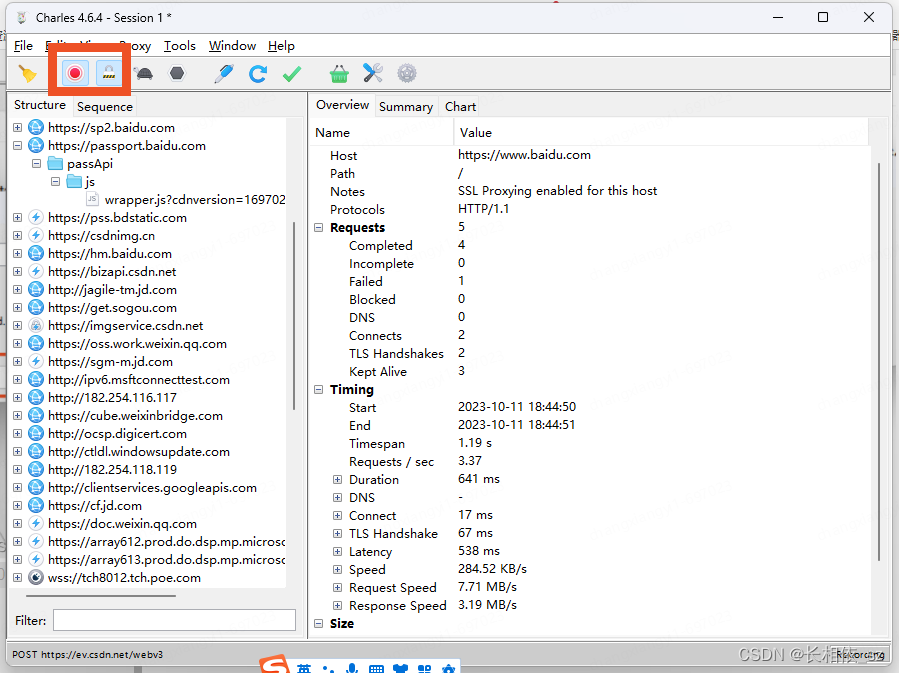Select wrapper.js?cdnversion file
The width and height of the screenshot is (899, 673).
[x=195, y=199]
